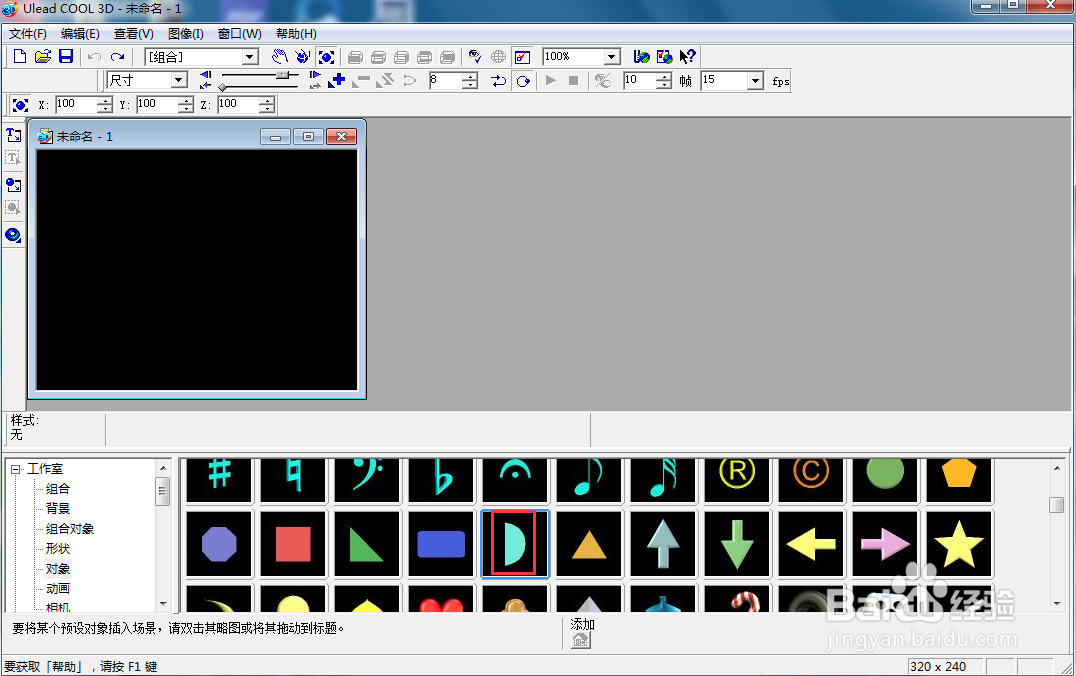This screenshot has width=1076, height=676.
Task: Choose the orange triangle object thumbnail
Action: click(589, 544)
